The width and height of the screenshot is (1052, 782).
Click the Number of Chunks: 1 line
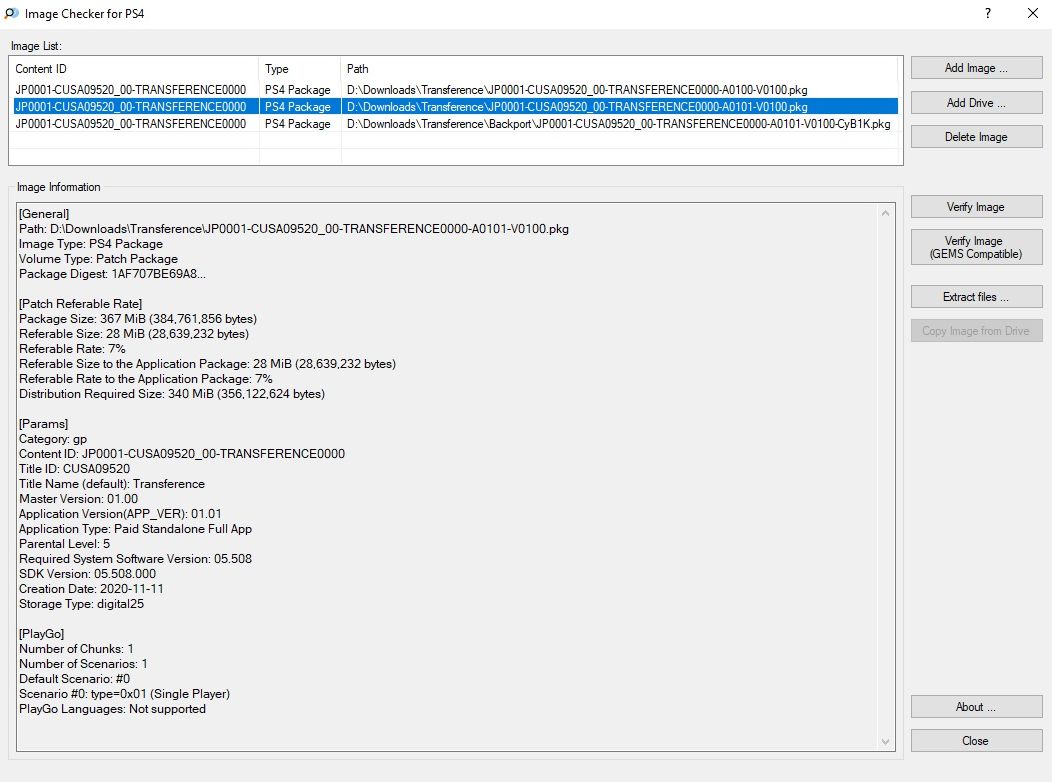point(76,649)
